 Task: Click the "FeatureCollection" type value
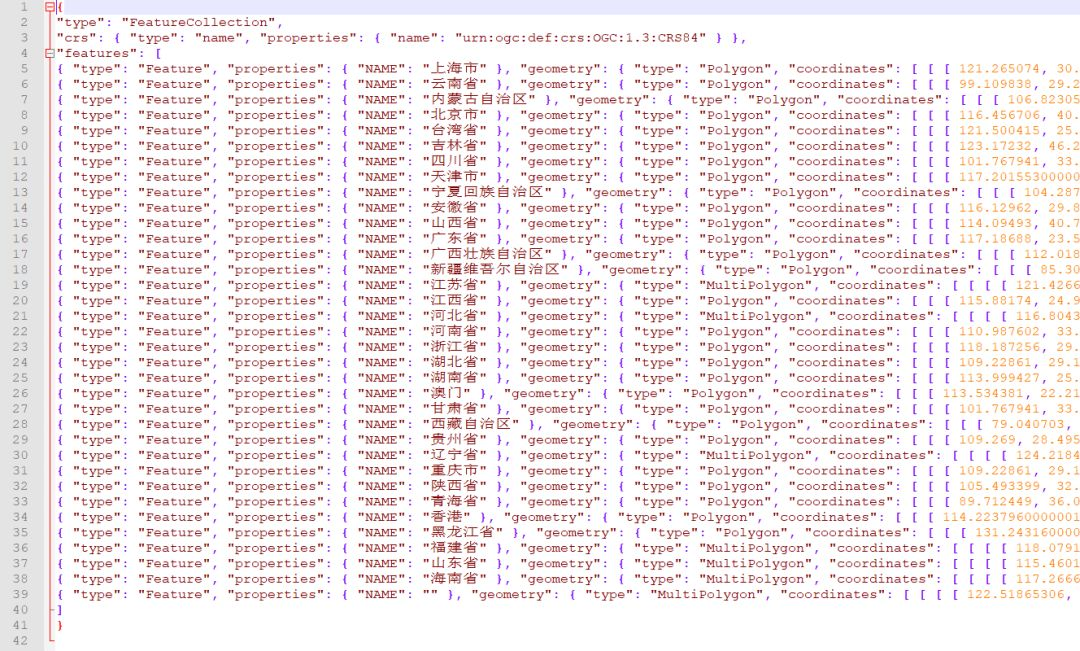[197, 22]
